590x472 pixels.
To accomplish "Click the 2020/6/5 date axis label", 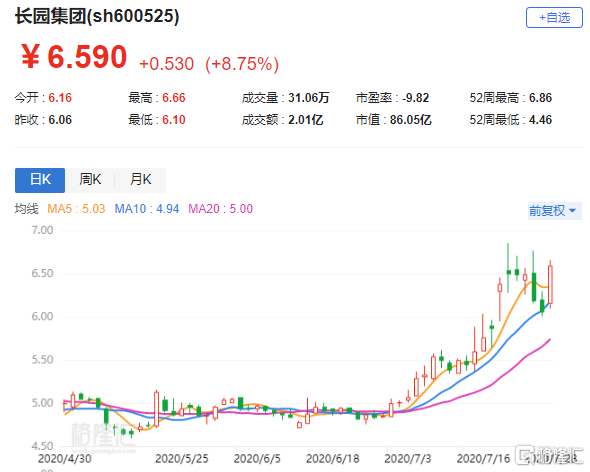I will click(x=257, y=458).
